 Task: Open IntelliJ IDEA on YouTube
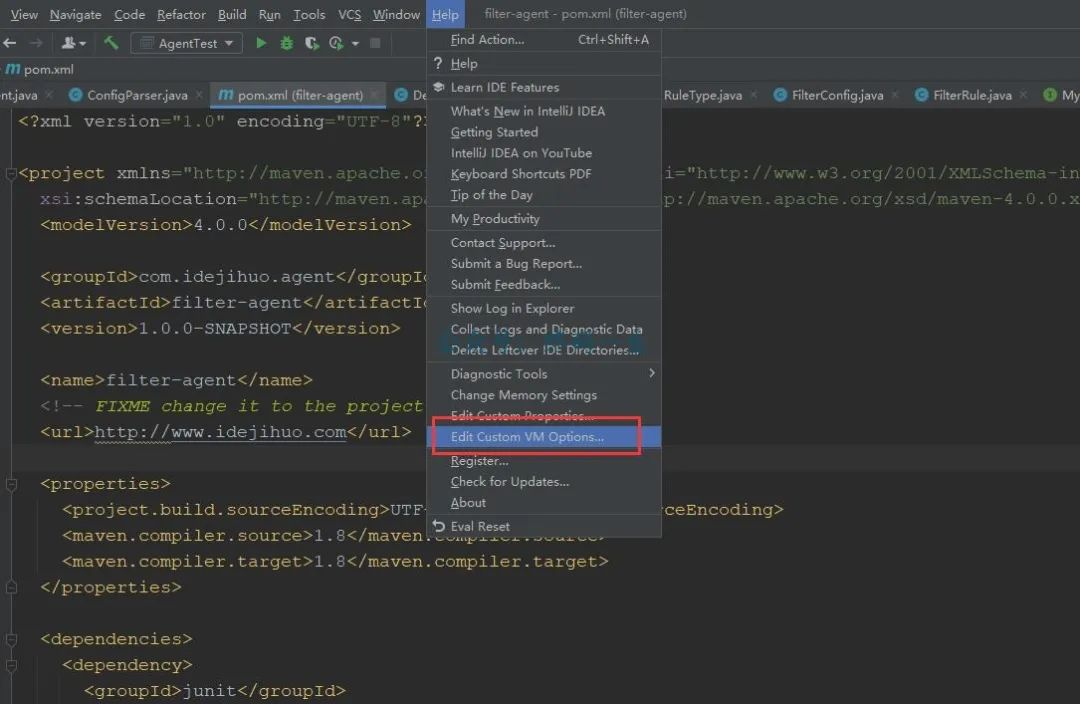pos(544,153)
